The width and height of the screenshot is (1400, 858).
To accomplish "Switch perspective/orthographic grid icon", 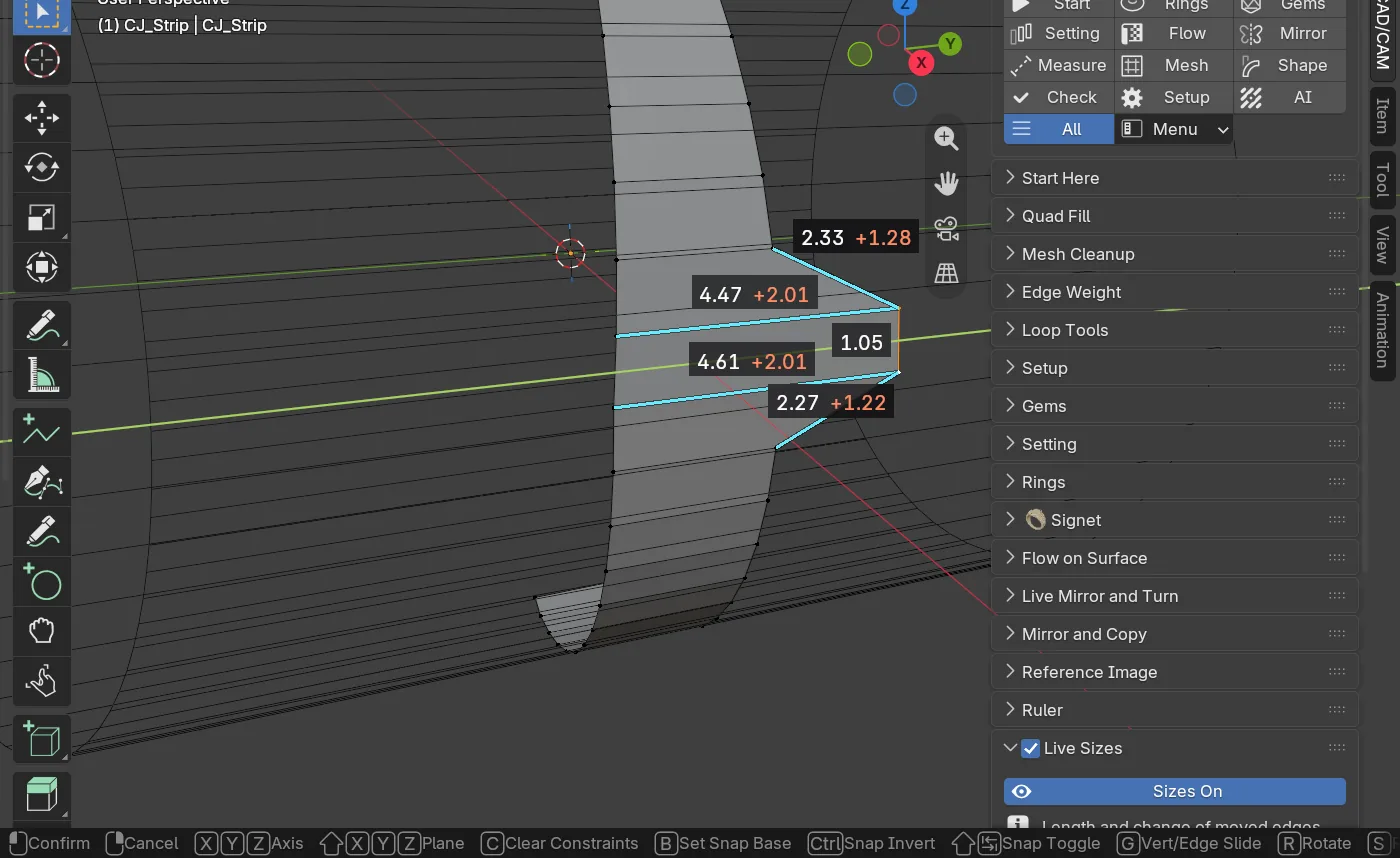I will (946, 273).
